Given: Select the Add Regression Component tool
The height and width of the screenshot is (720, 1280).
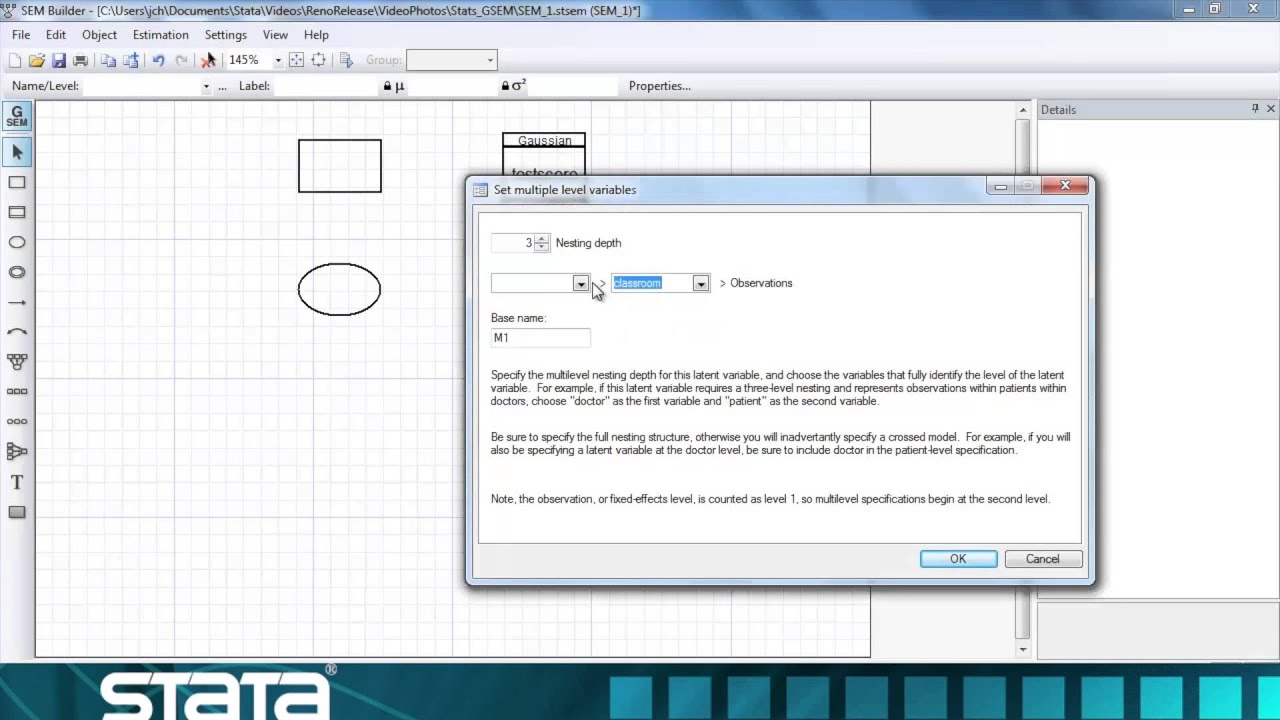Looking at the screenshot, I should pos(17,451).
